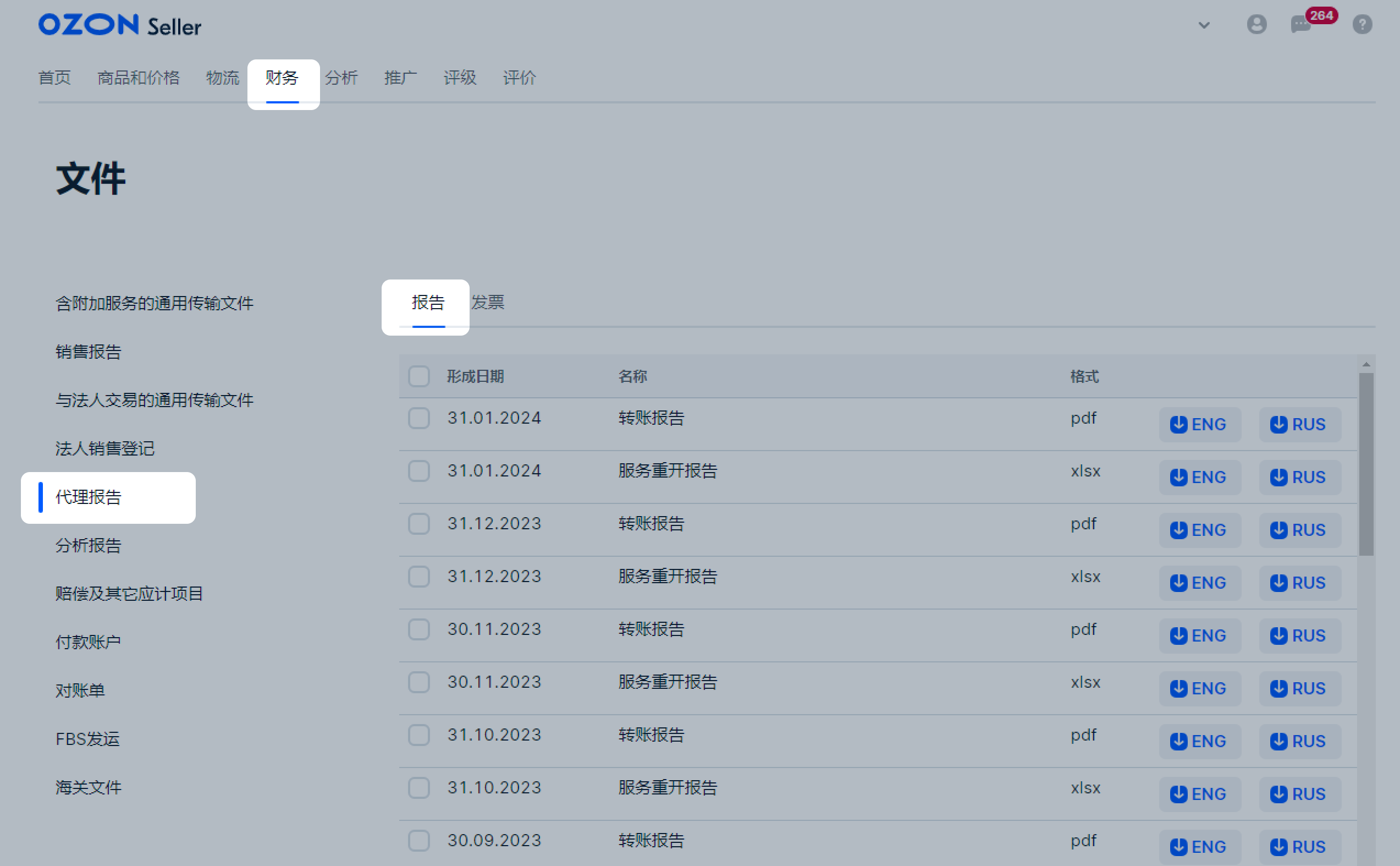Download ENG 服务重开报告 dated 31.10.2023
This screenshot has height=866, width=1400.
1200,794
